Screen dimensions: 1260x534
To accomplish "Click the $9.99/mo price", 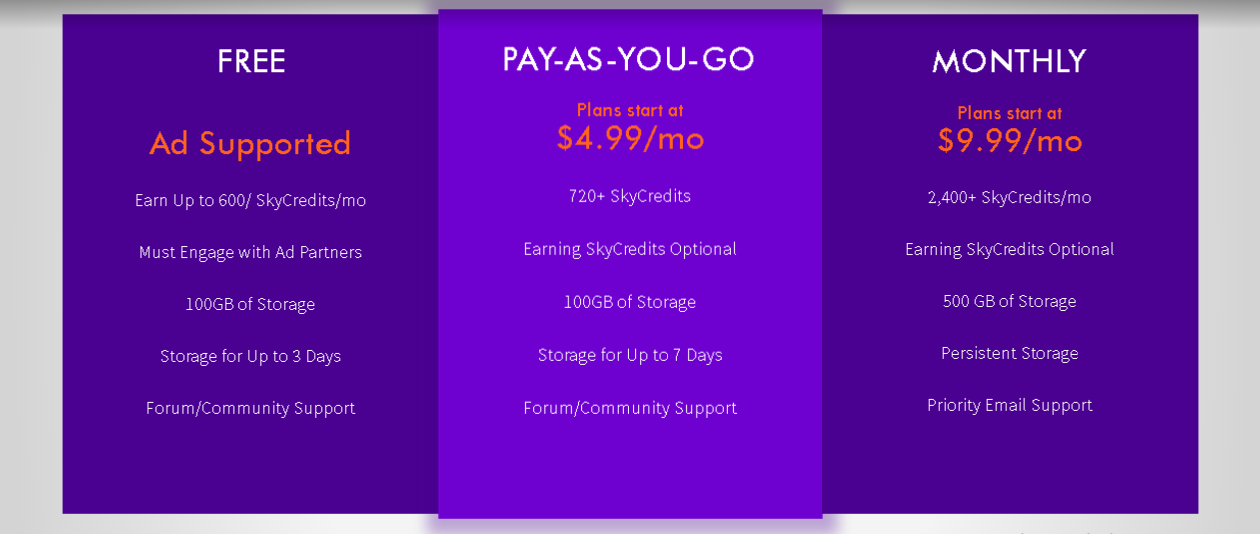I will pos(1010,141).
